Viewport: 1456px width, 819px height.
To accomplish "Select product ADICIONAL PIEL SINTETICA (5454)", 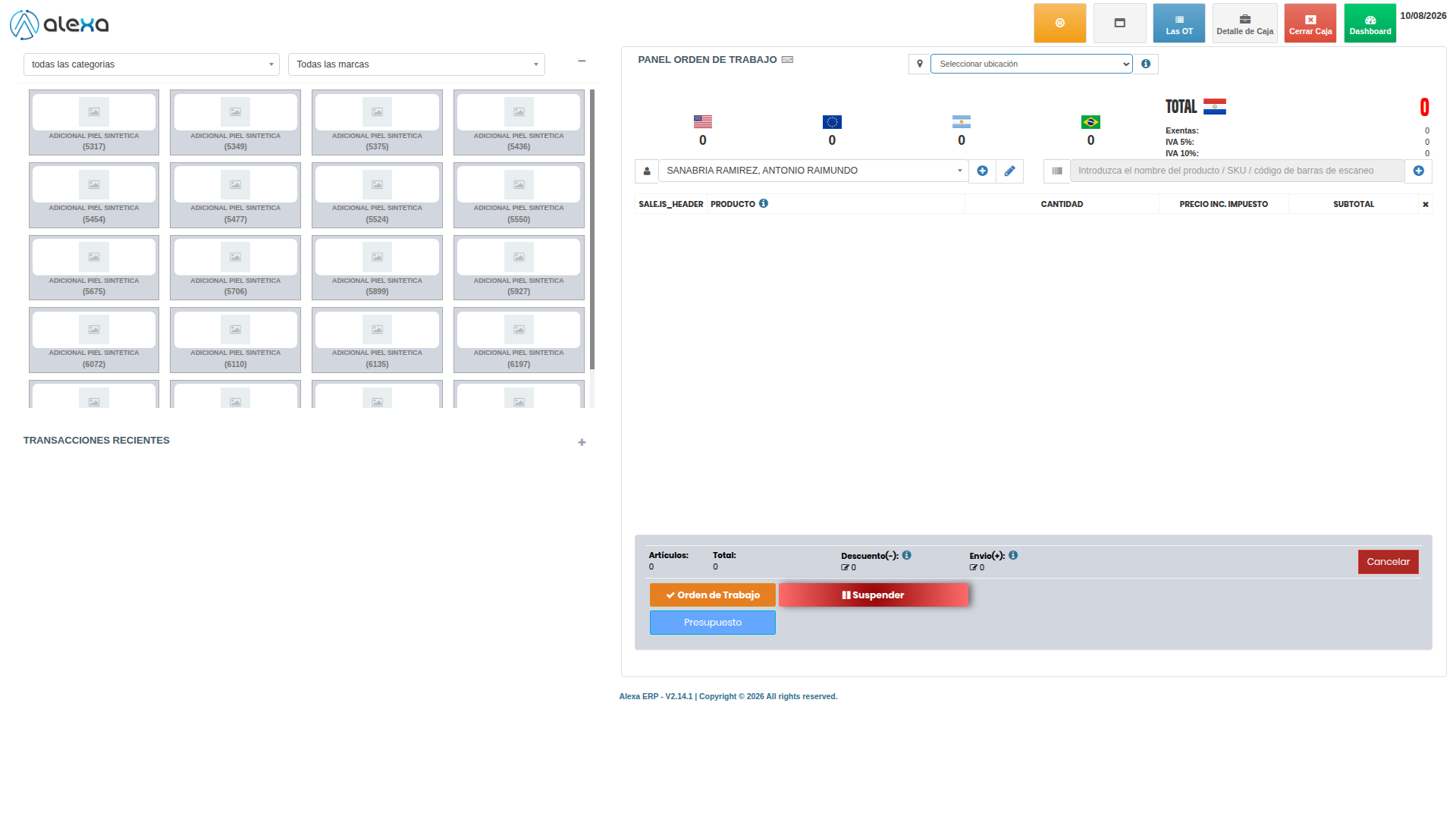I will click(94, 195).
